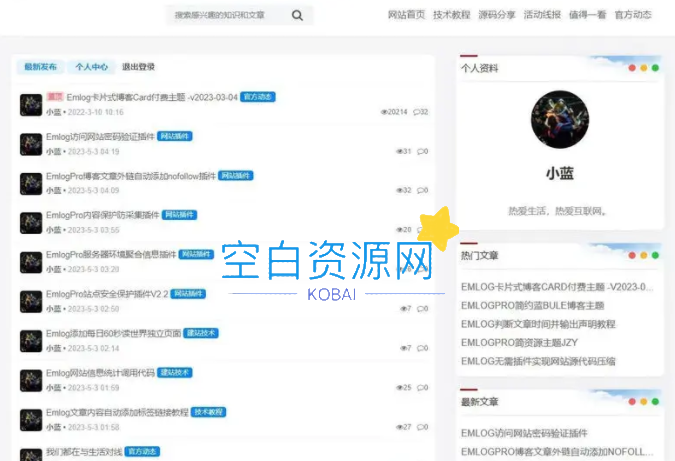Screen dimensions: 675x461
Task: Click the search magnifier icon
Action: [x=297, y=15]
